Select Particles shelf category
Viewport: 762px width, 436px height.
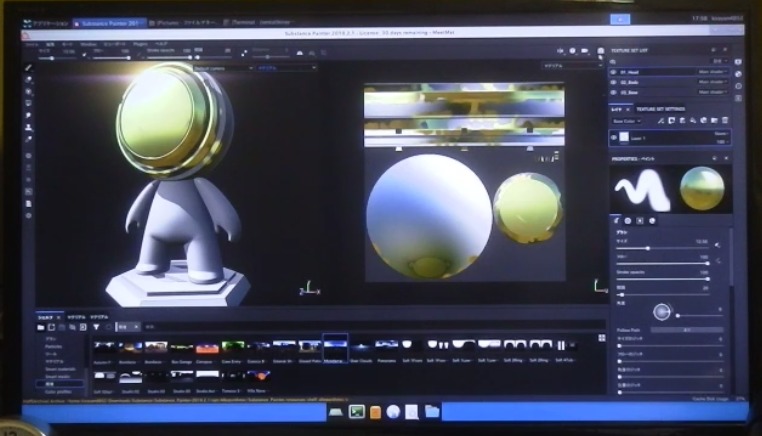(53, 347)
